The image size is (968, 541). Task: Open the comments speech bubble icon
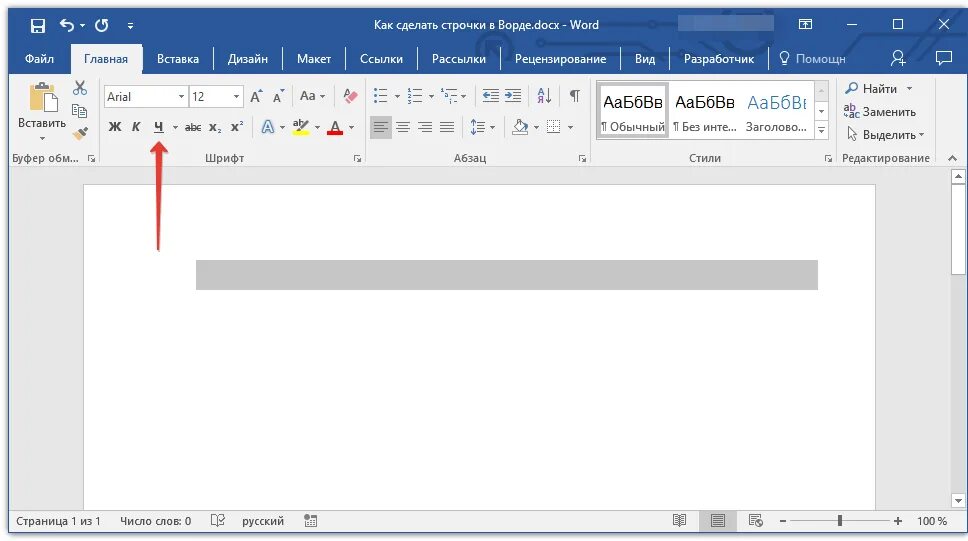(x=943, y=58)
